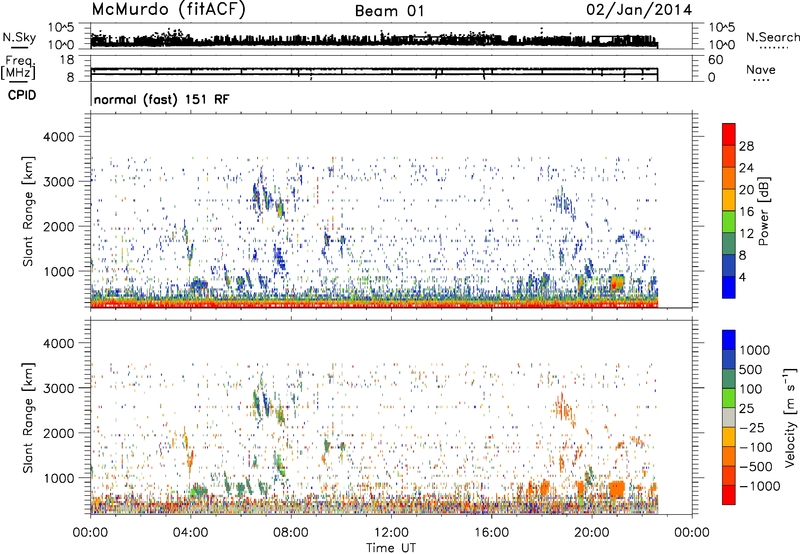The image size is (800, 554).
Task: Click the "4" tick on Power colorbar
Action: (742, 277)
